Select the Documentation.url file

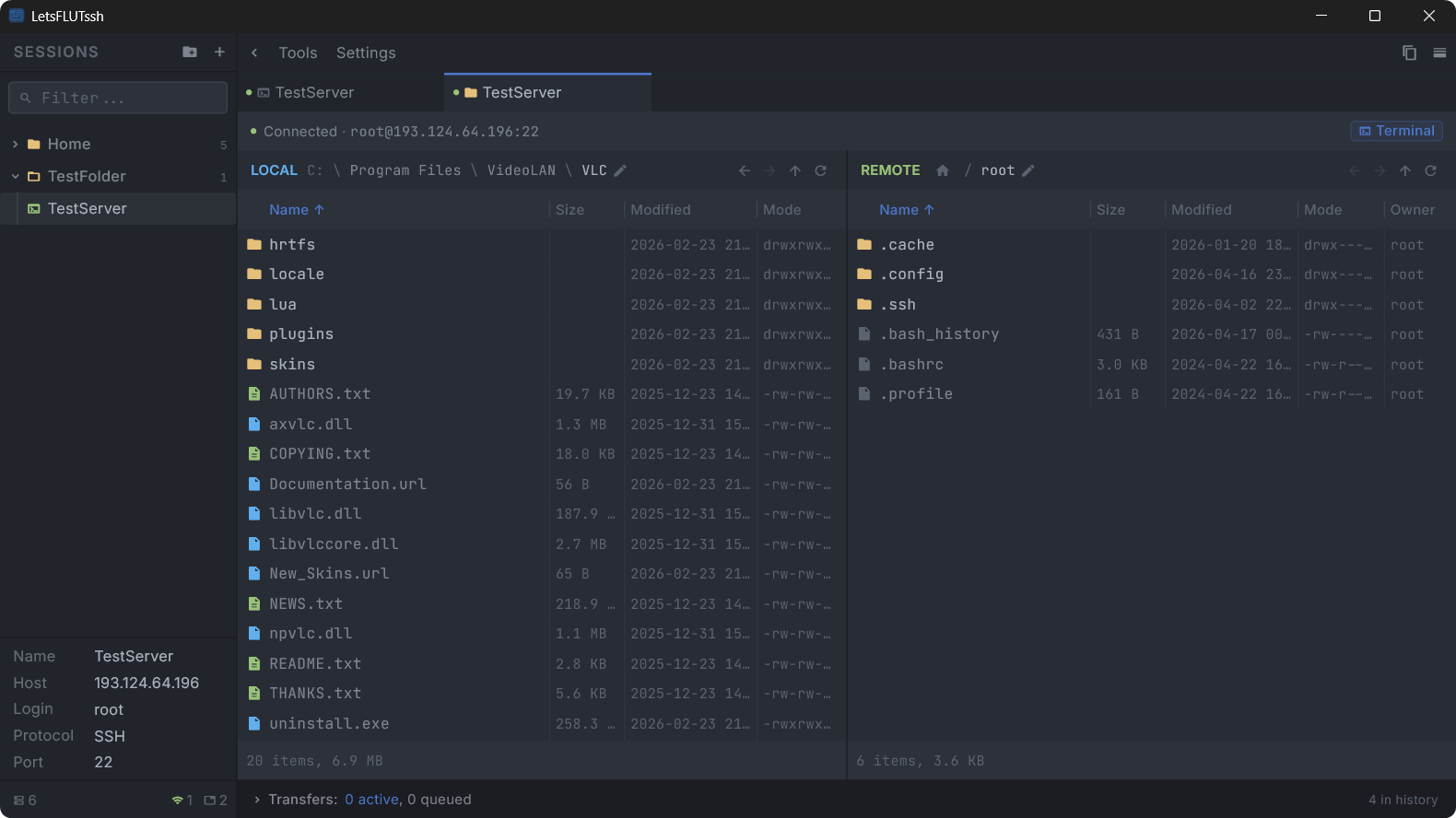tap(542, 485)
